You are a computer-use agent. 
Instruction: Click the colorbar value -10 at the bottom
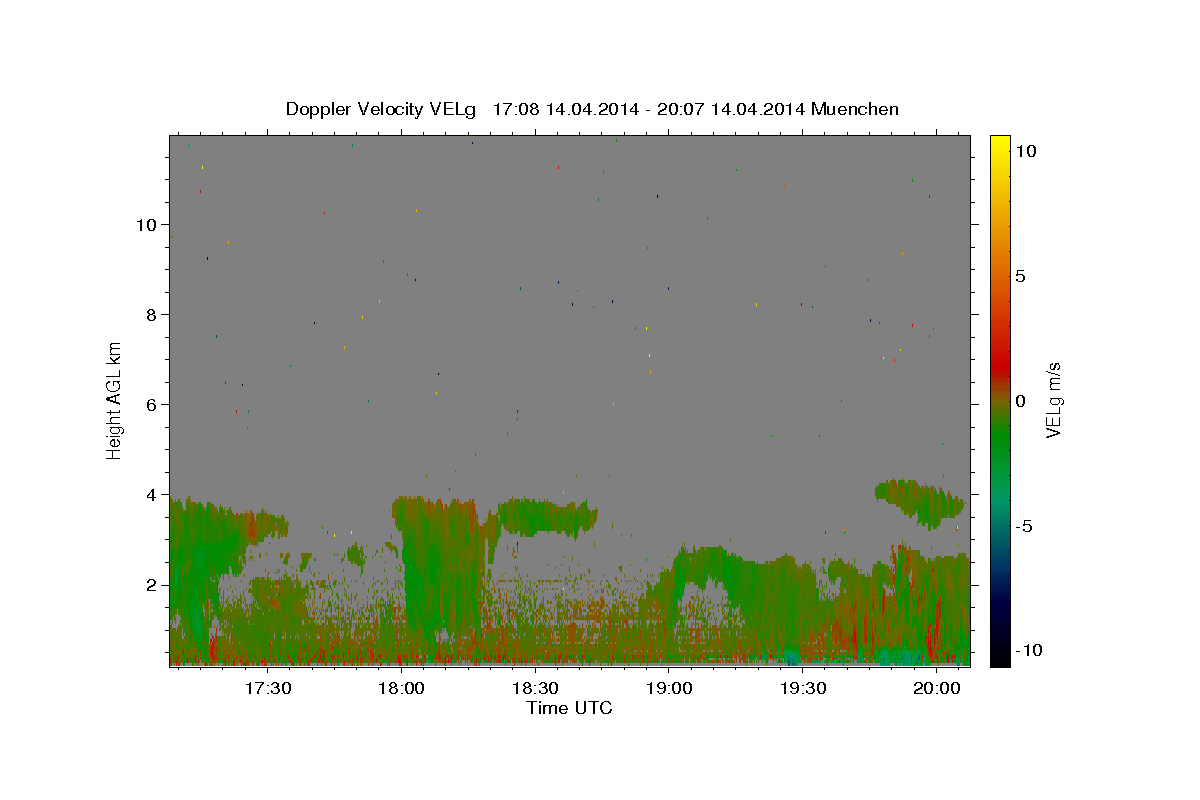click(x=1029, y=651)
